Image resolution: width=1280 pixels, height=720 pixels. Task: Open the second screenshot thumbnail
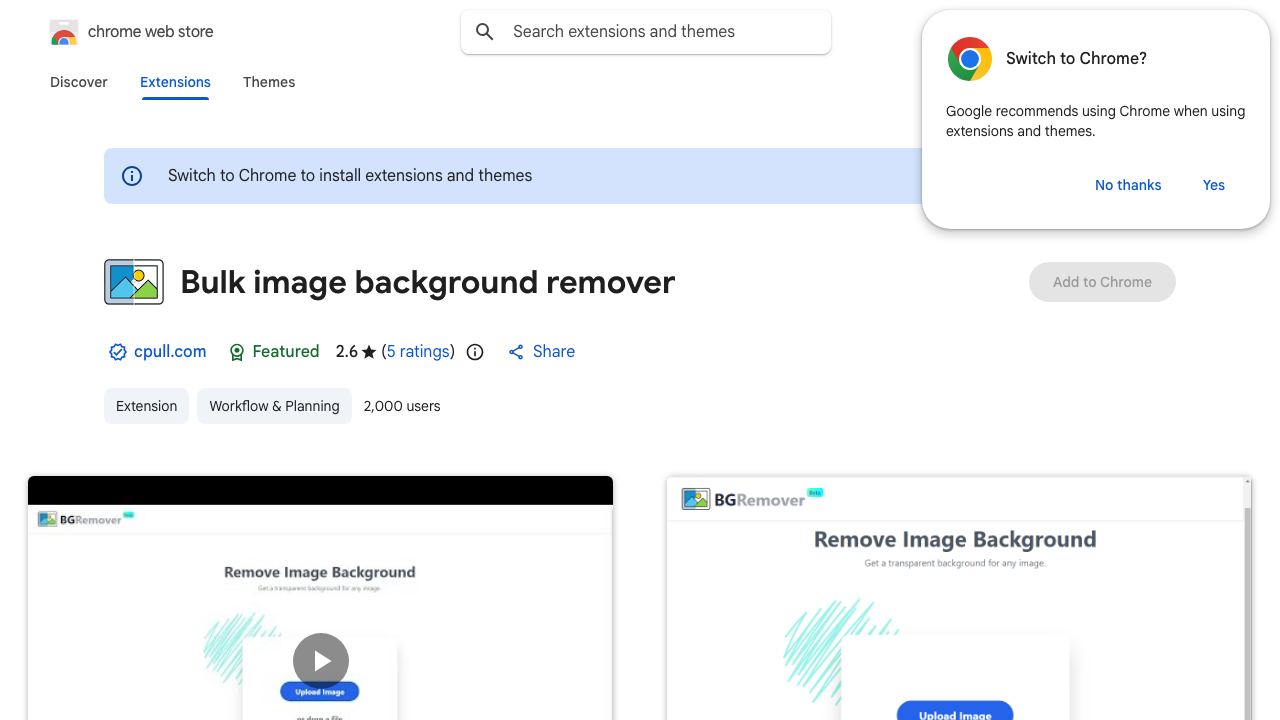[x=959, y=598]
